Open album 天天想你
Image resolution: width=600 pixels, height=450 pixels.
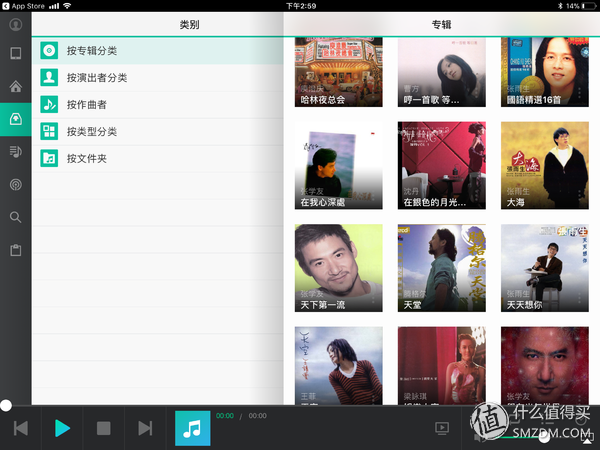pos(545,268)
